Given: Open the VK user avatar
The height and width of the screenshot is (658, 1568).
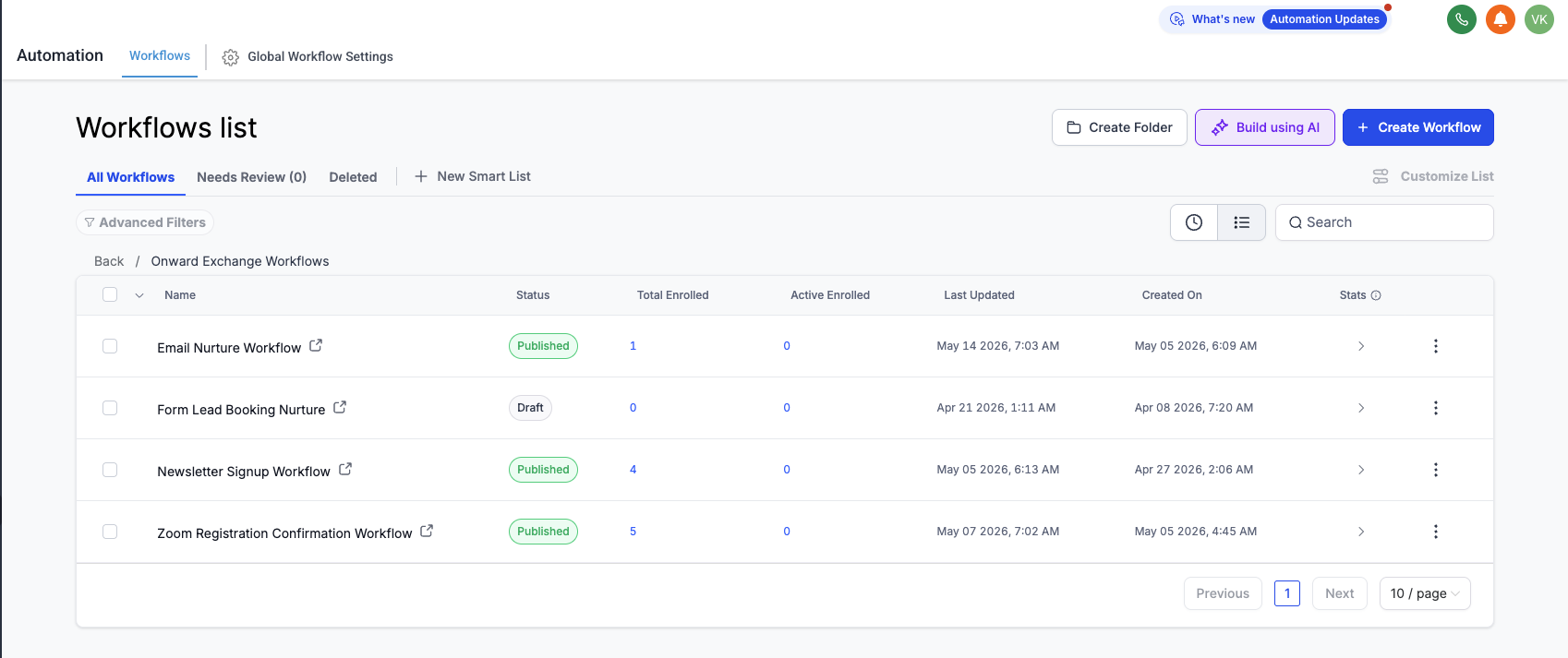Looking at the screenshot, I should coord(1539,19).
